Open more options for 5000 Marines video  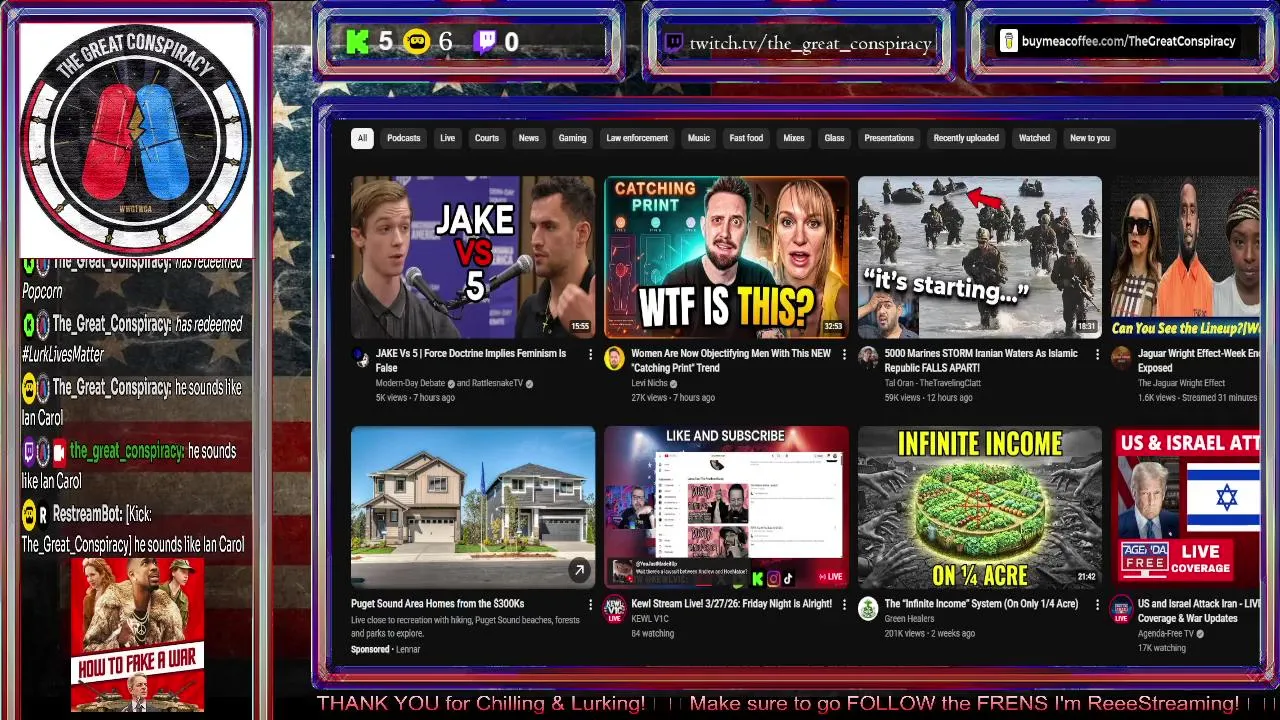[x=1097, y=354]
